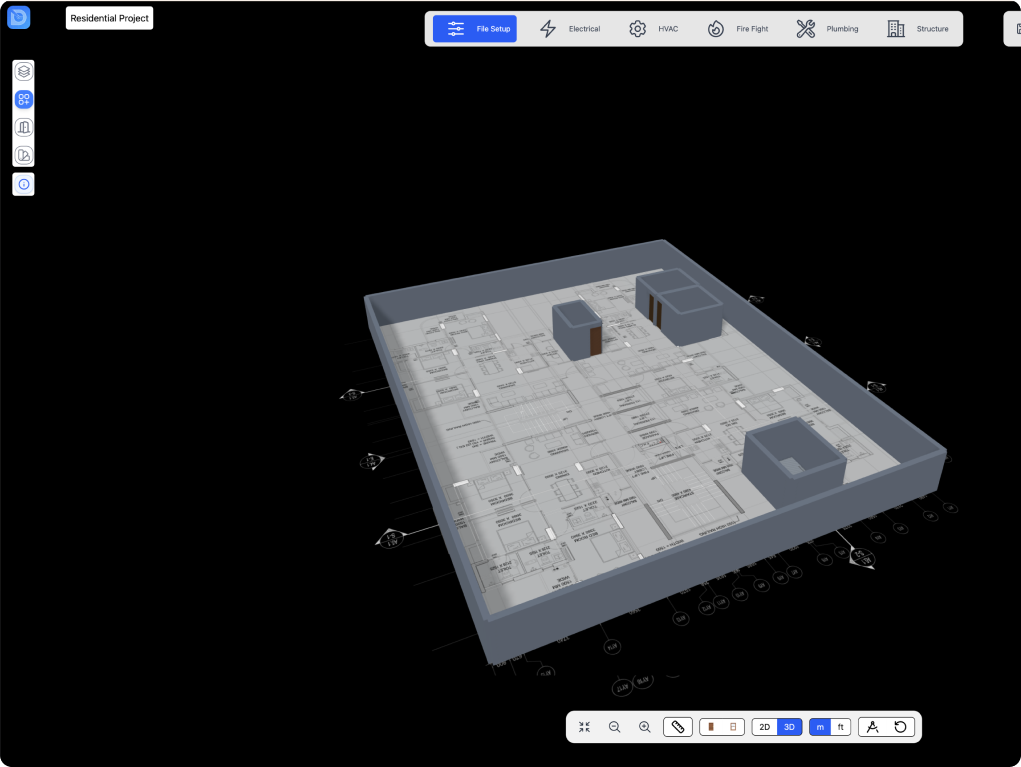This screenshot has width=1021, height=767.
Task: Open the shapes/materials sidebar icon
Action: [24, 156]
